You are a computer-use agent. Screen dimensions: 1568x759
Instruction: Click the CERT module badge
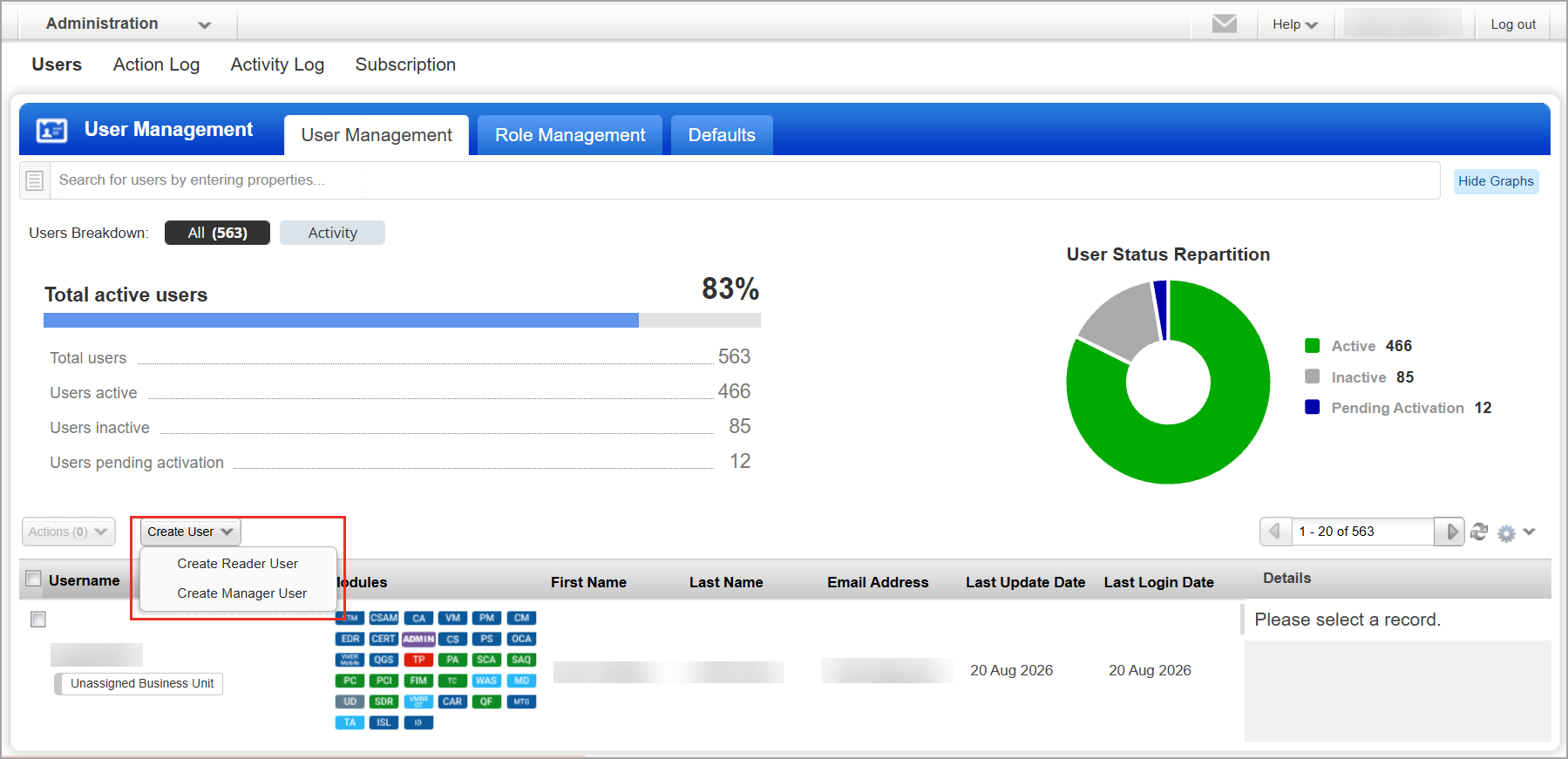384,639
